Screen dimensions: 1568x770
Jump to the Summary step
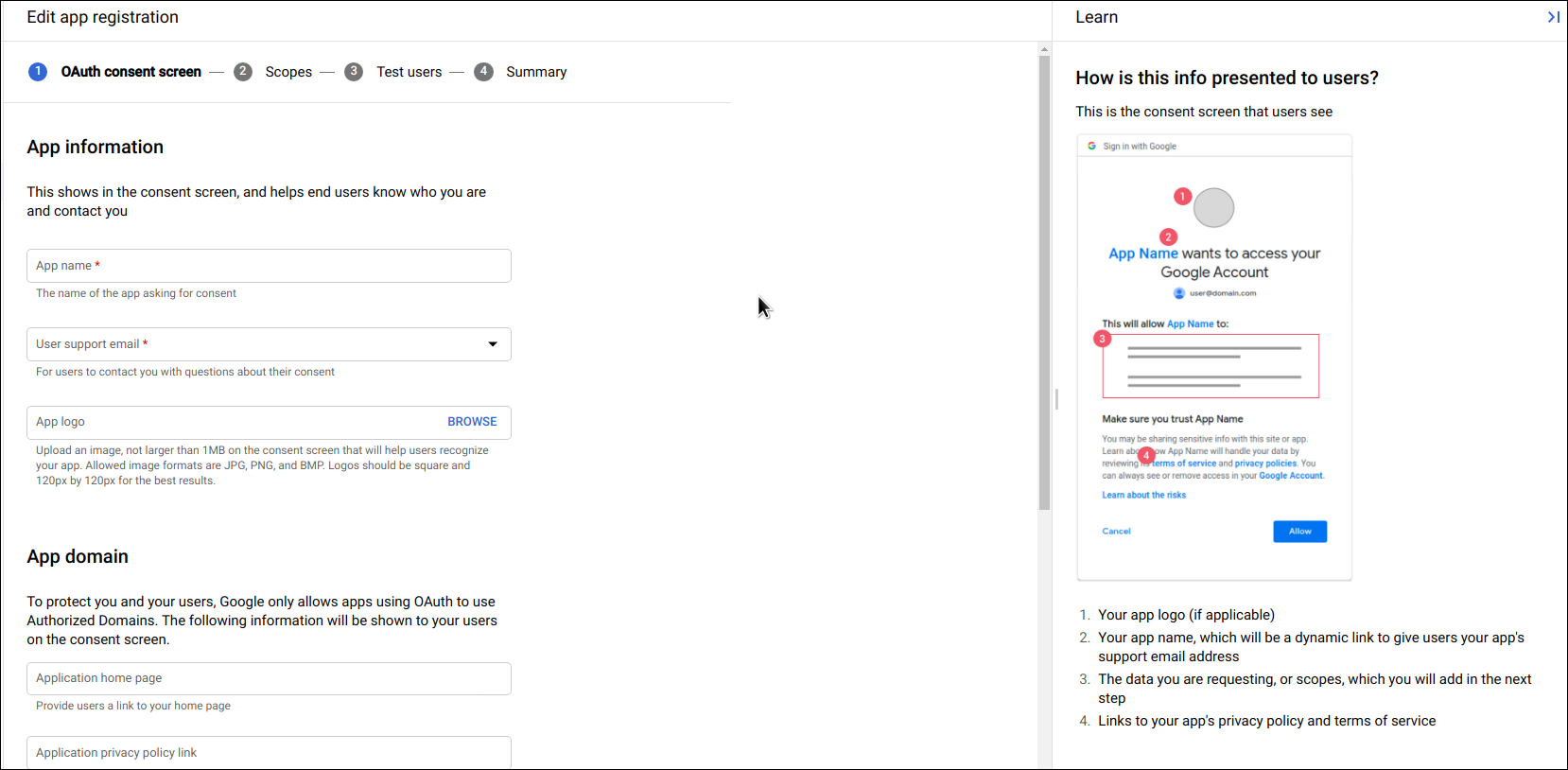(536, 72)
